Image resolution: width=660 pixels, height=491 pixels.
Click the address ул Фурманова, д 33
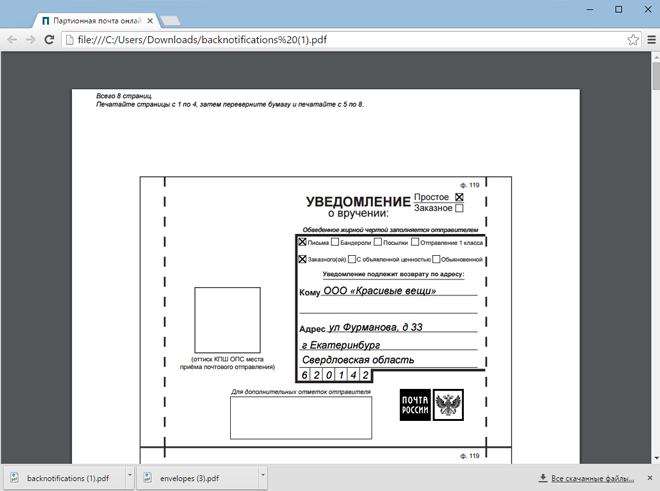(x=375, y=327)
